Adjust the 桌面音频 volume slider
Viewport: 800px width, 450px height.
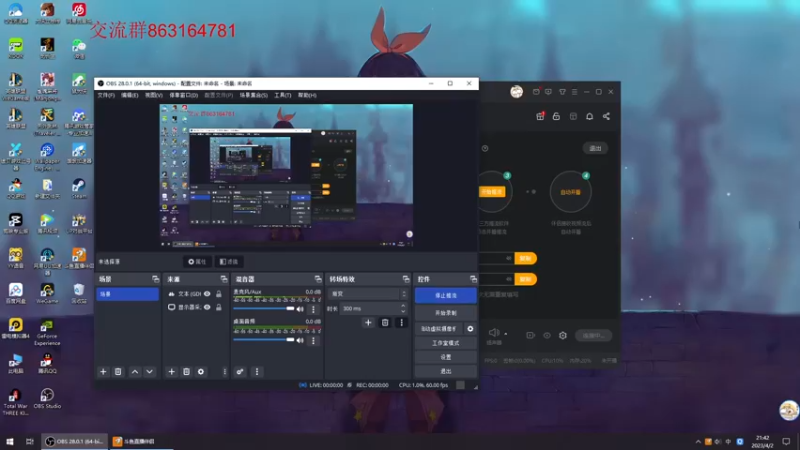click(264, 340)
